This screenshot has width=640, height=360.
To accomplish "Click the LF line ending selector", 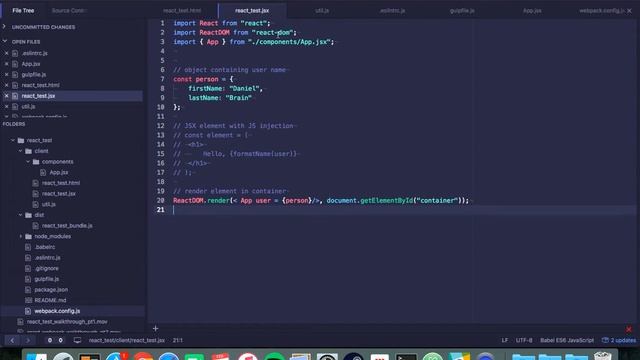I will [x=505, y=340].
